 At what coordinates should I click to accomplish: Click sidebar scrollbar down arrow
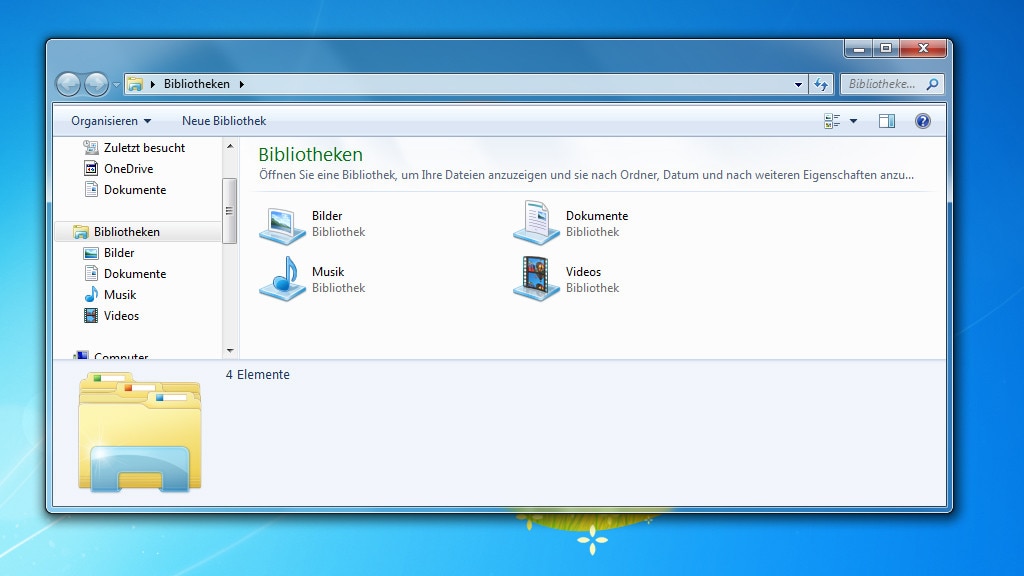click(x=230, y=351)
